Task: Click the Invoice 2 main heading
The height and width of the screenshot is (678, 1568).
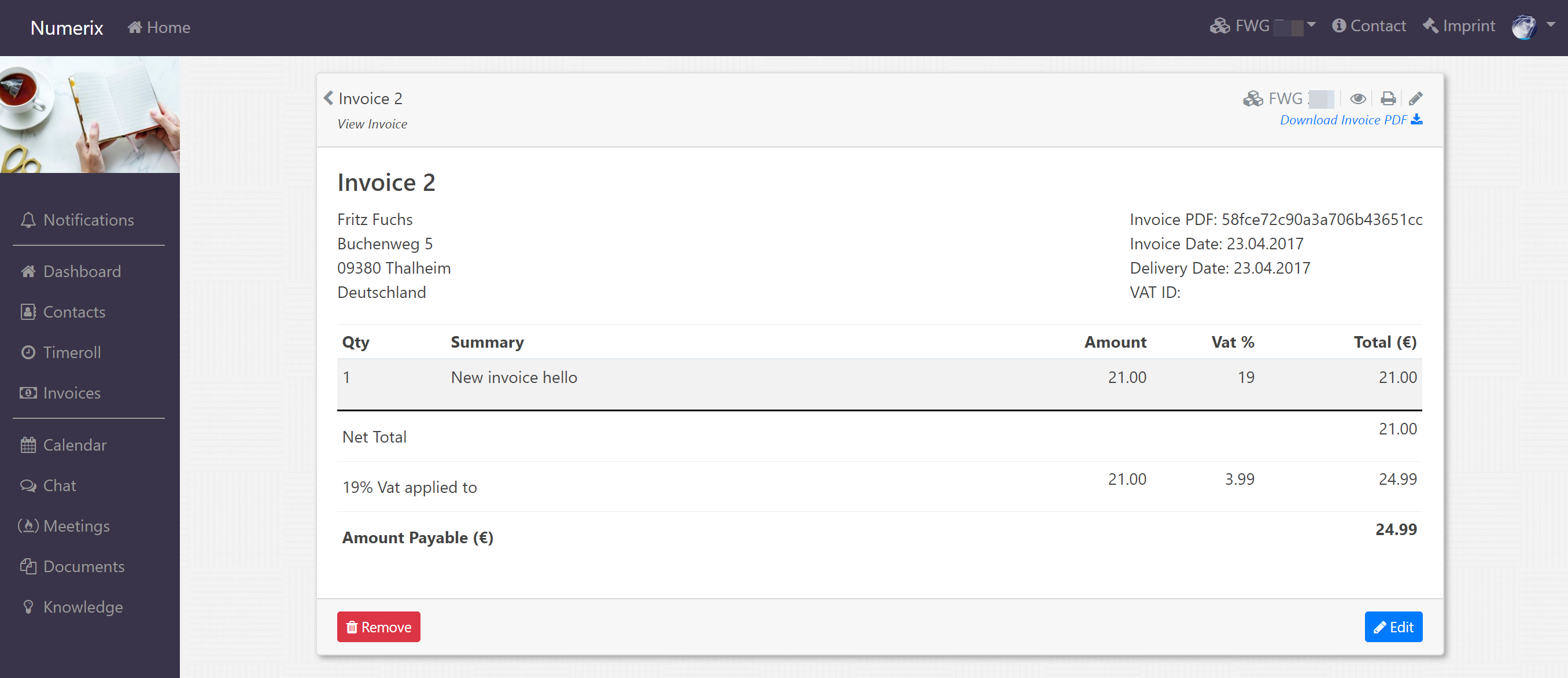Action: (x=386, y=182)
